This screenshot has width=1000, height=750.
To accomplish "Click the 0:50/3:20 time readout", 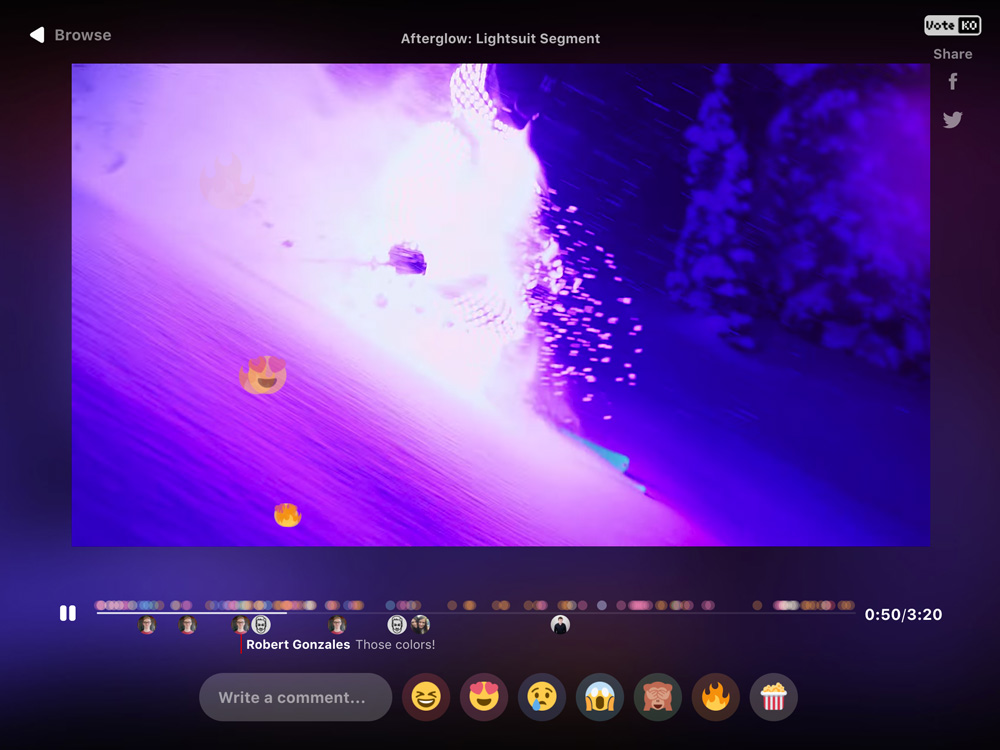I will (903, 615).
